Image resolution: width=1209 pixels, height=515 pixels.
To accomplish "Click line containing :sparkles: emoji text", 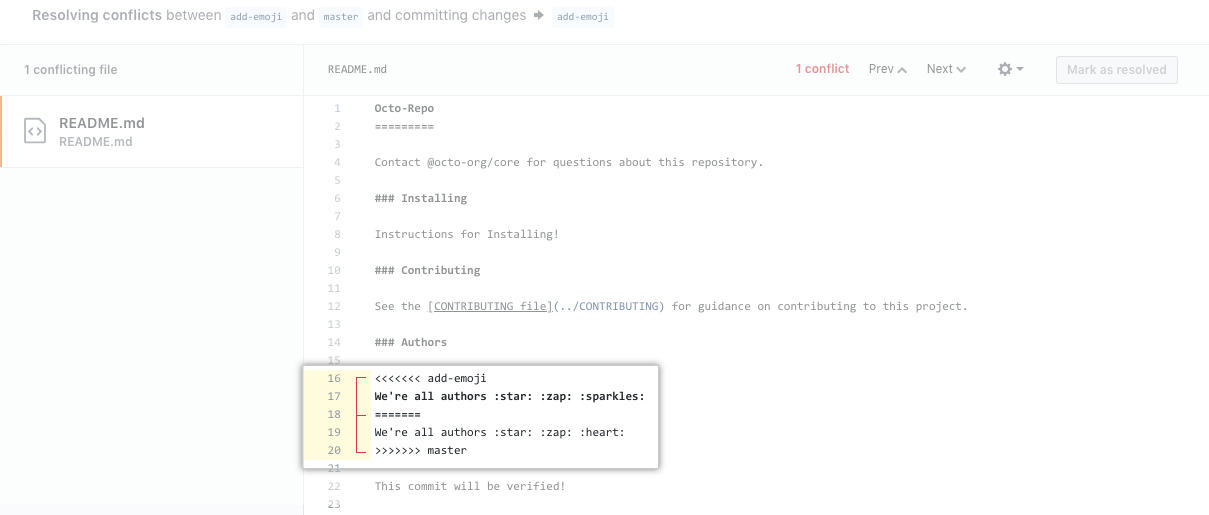I will point(509,396).
